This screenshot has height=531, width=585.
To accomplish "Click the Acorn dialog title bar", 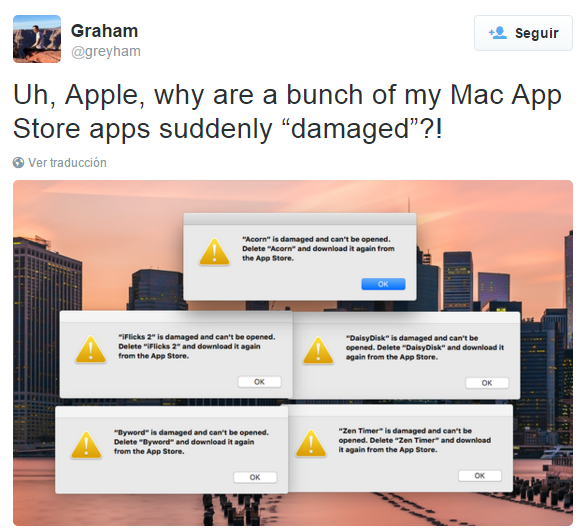I will (300, 219).
